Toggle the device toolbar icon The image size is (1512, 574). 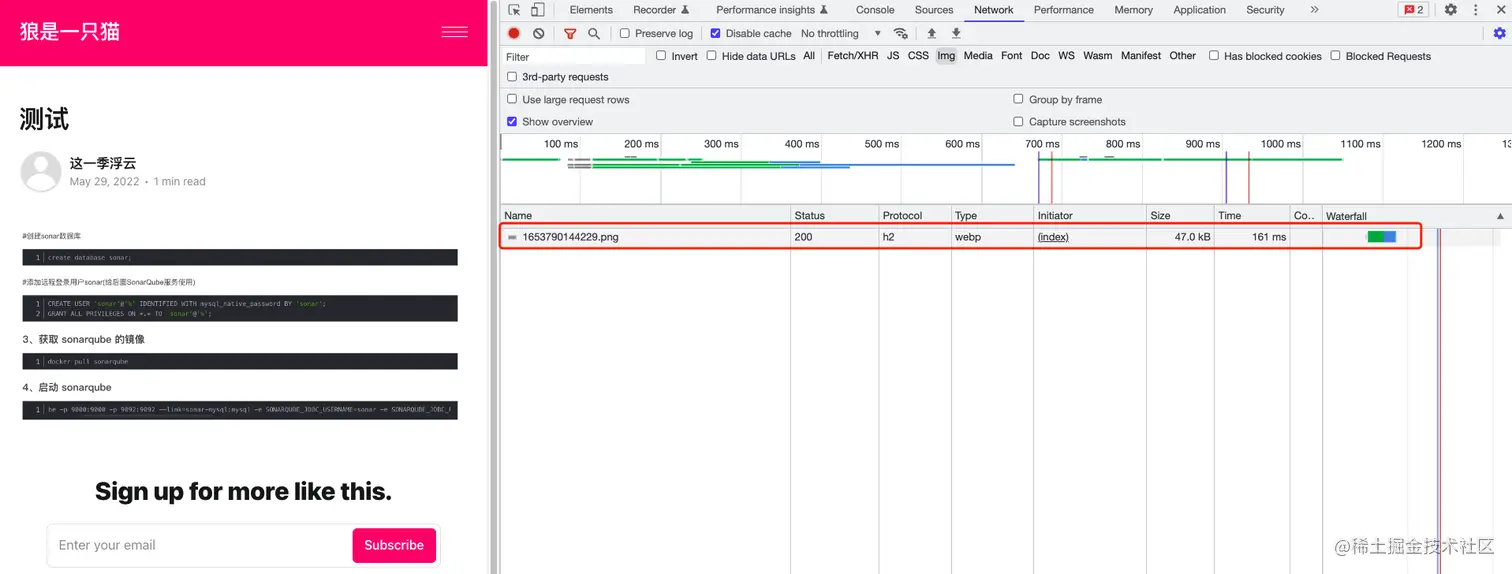(x=538, y=10)
